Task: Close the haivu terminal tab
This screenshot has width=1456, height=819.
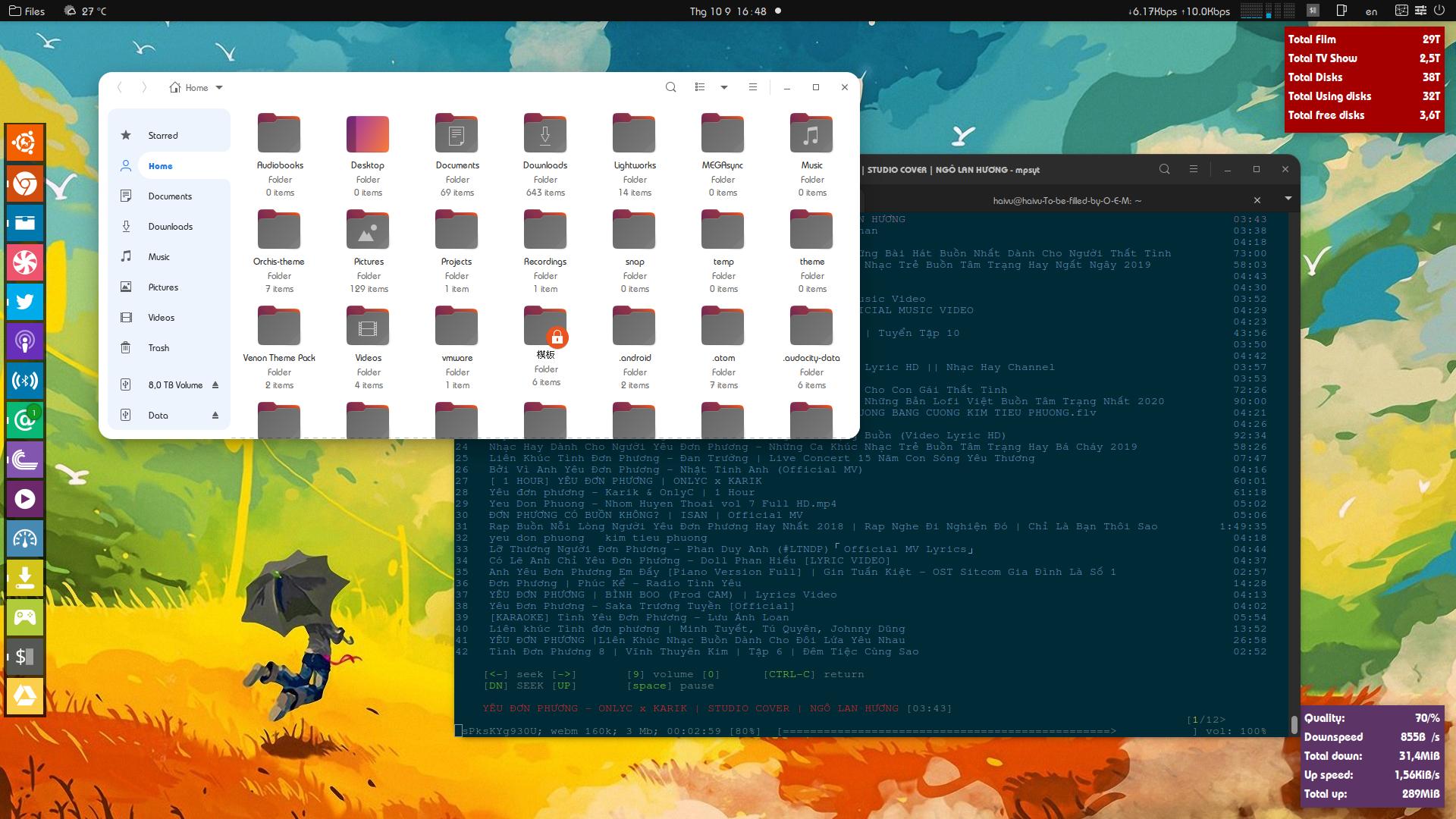Action: tap(1257, 200)
